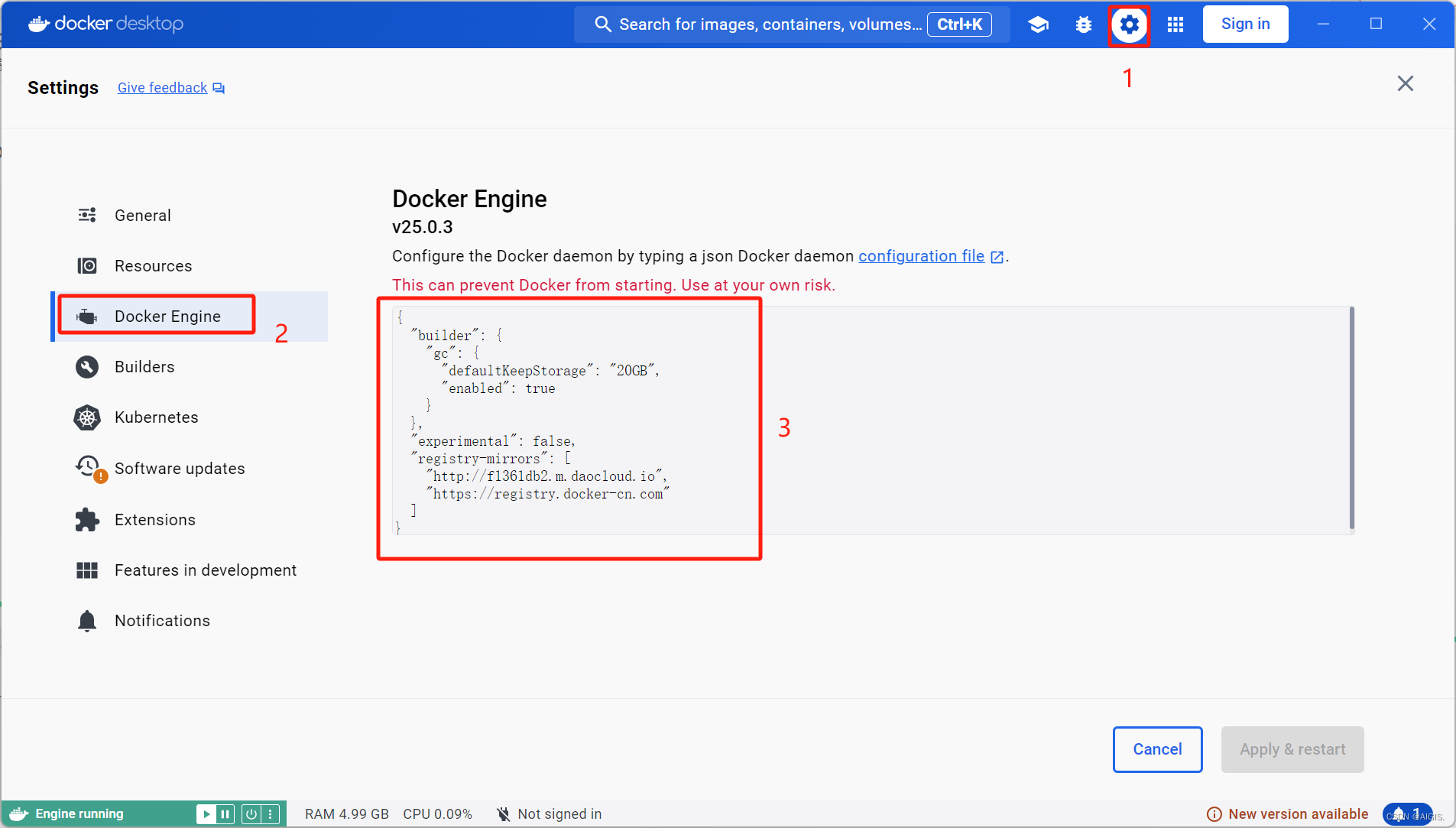This screenshot has height=828, width=1456.
Task: Click the New version available info icon
Action: (1214, 814)
